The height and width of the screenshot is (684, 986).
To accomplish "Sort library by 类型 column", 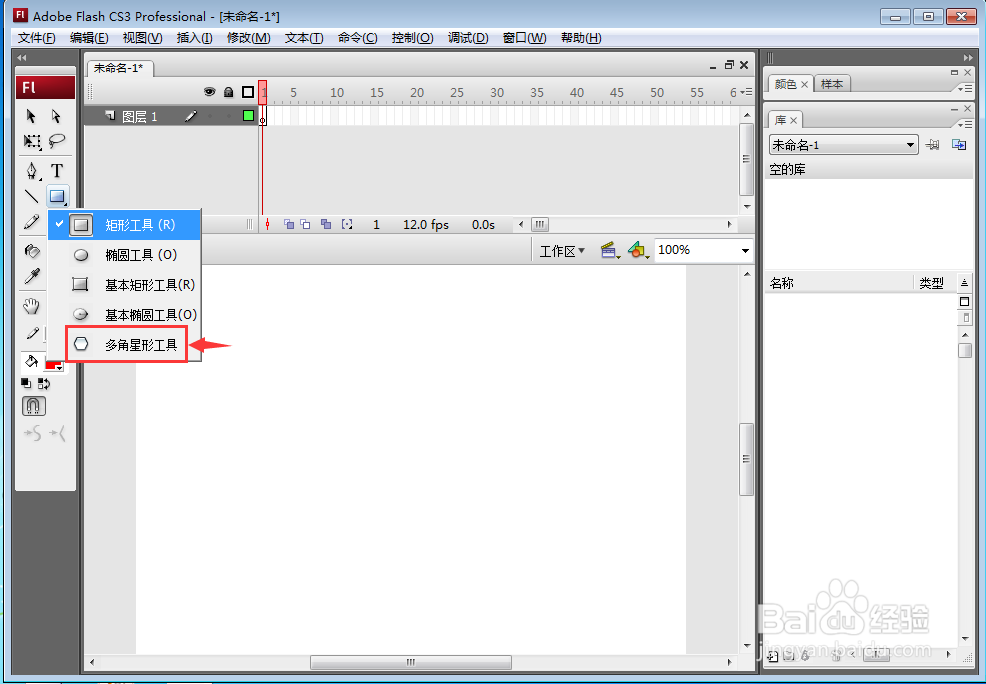I will (x=934, y=284).
